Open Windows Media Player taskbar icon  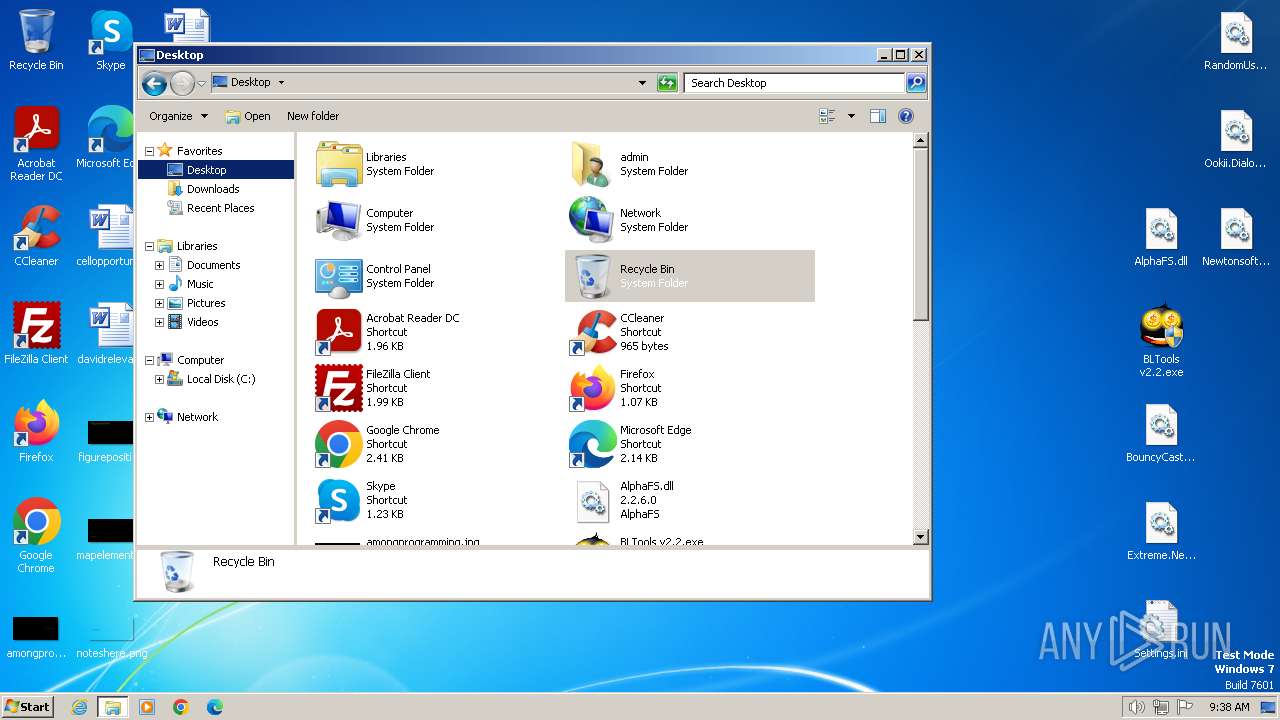pyautogui.click(x=147, y=707)
